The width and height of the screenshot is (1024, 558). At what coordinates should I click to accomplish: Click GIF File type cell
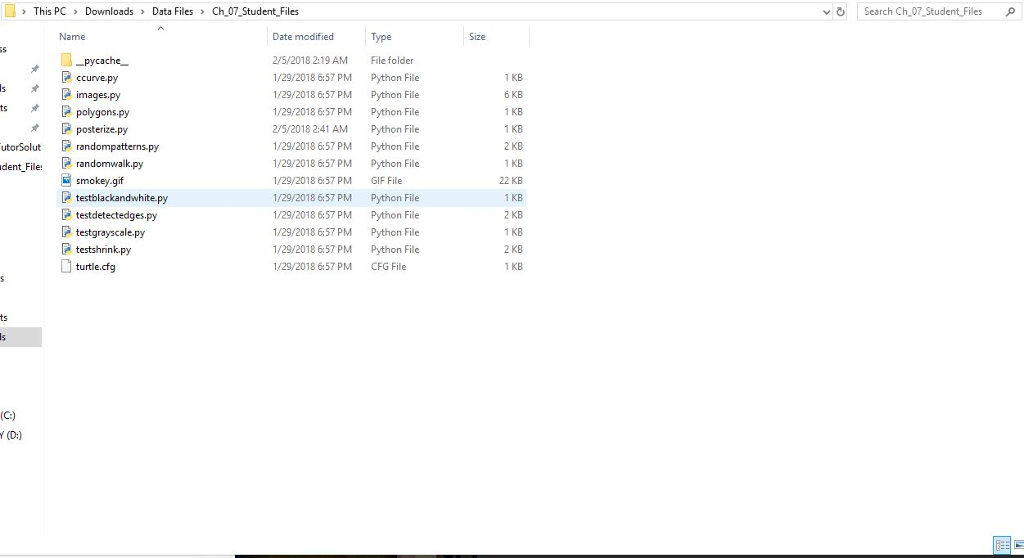(x=386, y=180)
